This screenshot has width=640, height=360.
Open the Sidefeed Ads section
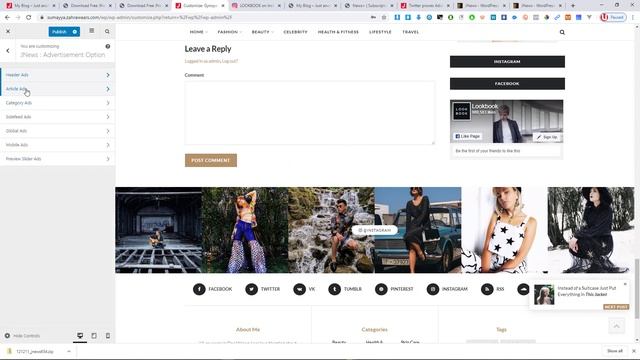click(58, 117)
